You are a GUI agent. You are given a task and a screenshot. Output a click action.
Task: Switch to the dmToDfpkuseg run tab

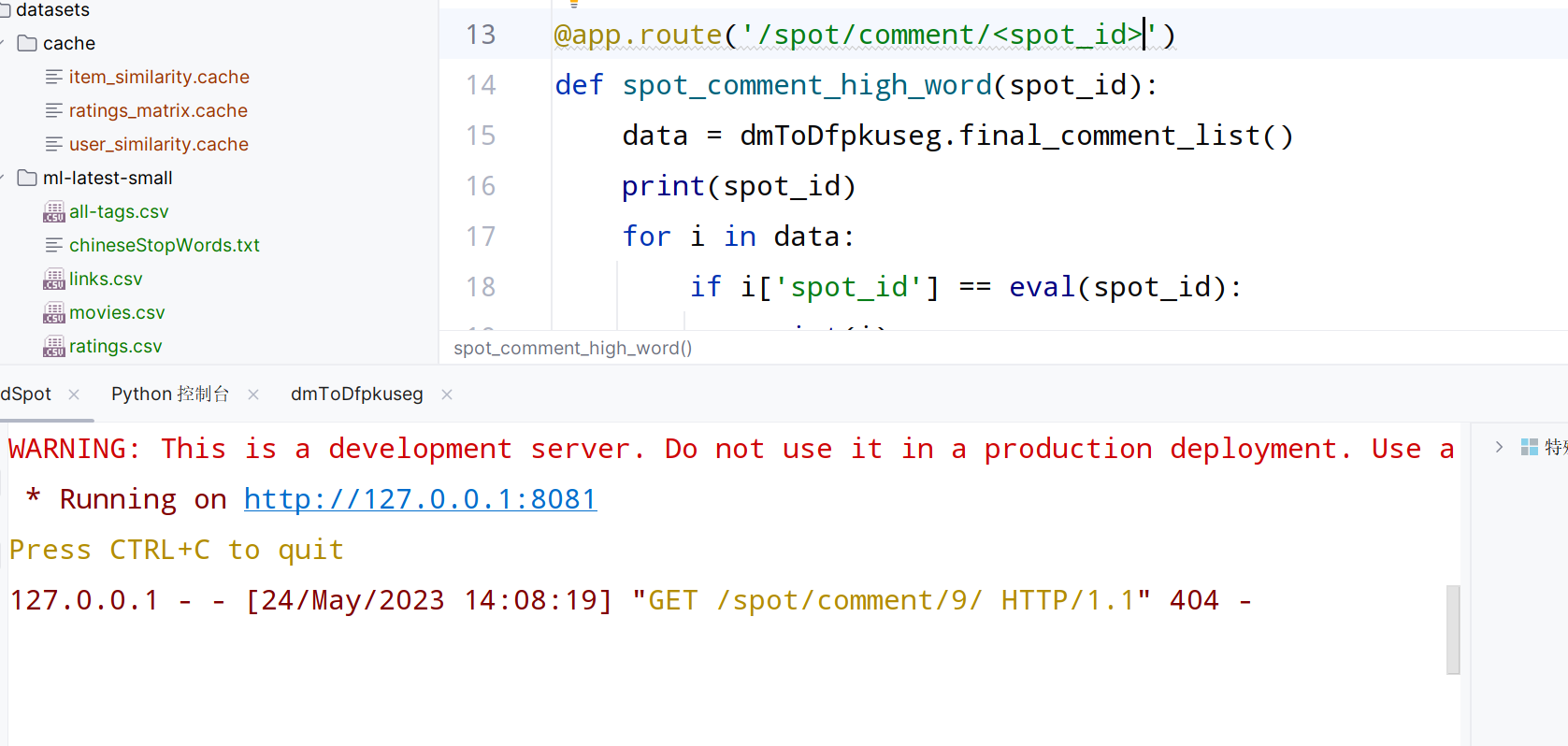click(356, 395)
